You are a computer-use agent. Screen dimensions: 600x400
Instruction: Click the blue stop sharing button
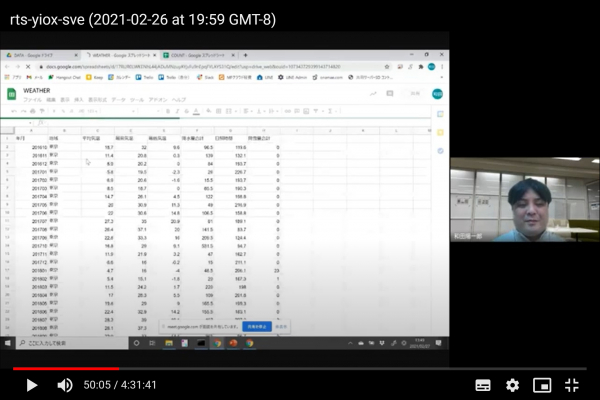(256, 327)
